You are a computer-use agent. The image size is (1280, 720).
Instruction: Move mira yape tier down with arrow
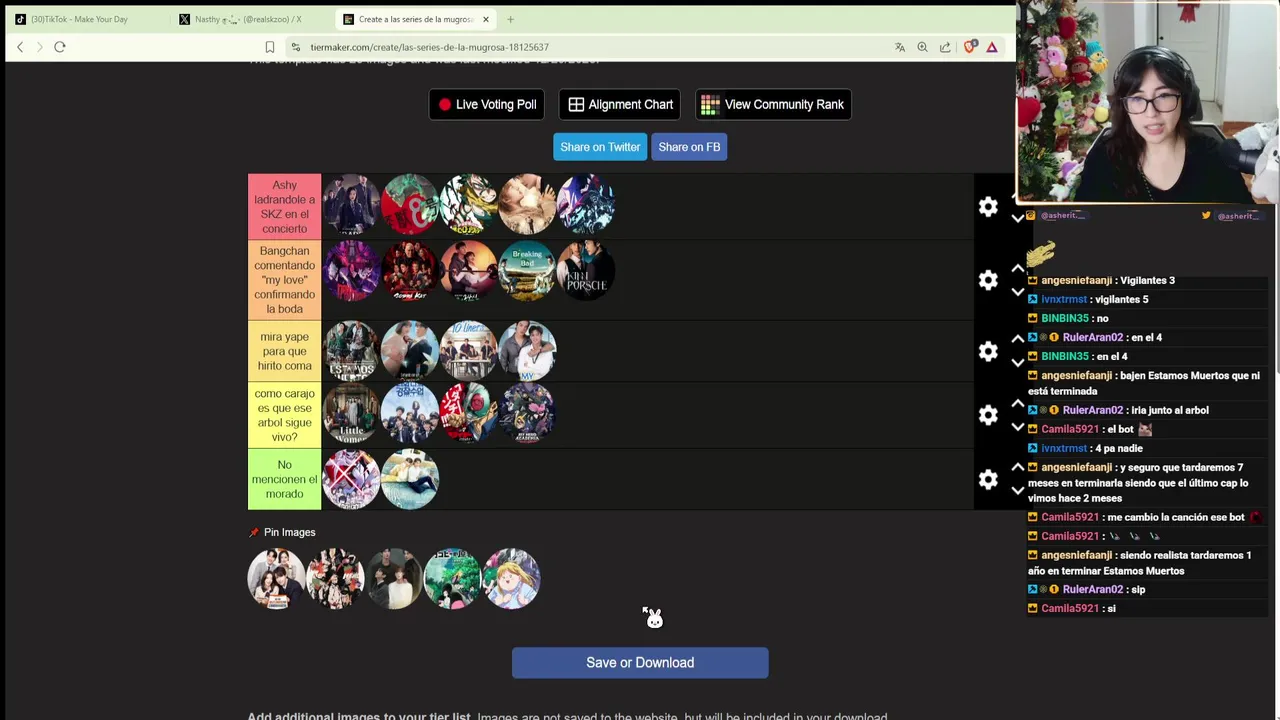pyautogui.click(x=1018, y=363)
